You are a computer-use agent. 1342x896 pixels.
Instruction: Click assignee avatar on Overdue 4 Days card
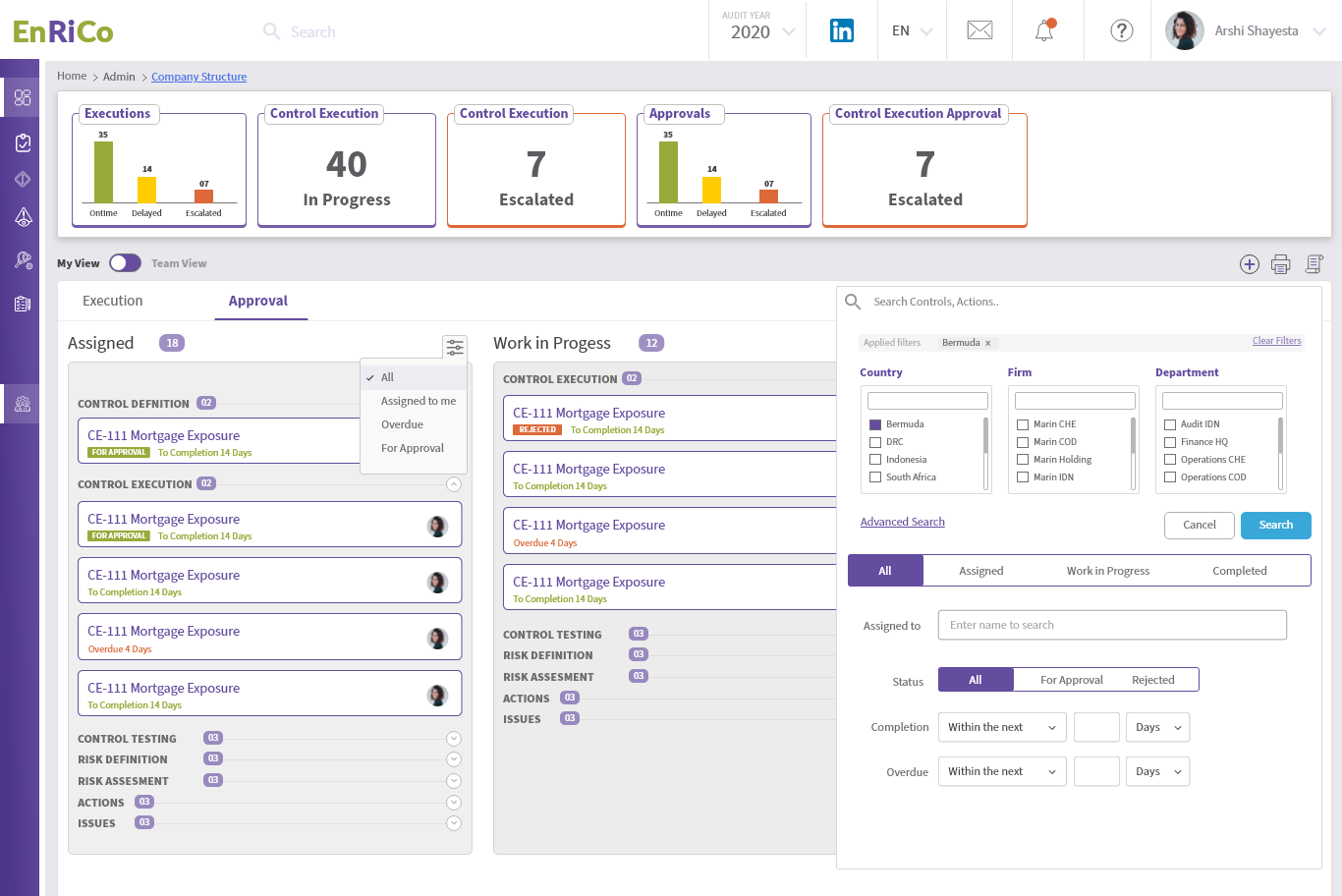438,639
